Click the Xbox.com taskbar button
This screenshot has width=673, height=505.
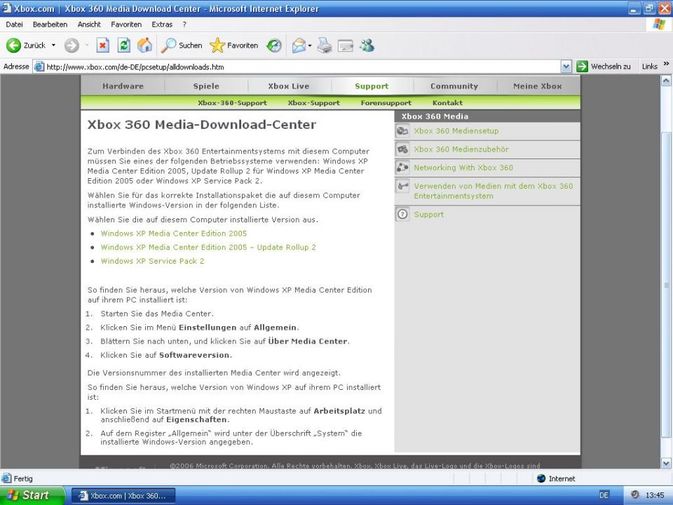click(123, 496)
